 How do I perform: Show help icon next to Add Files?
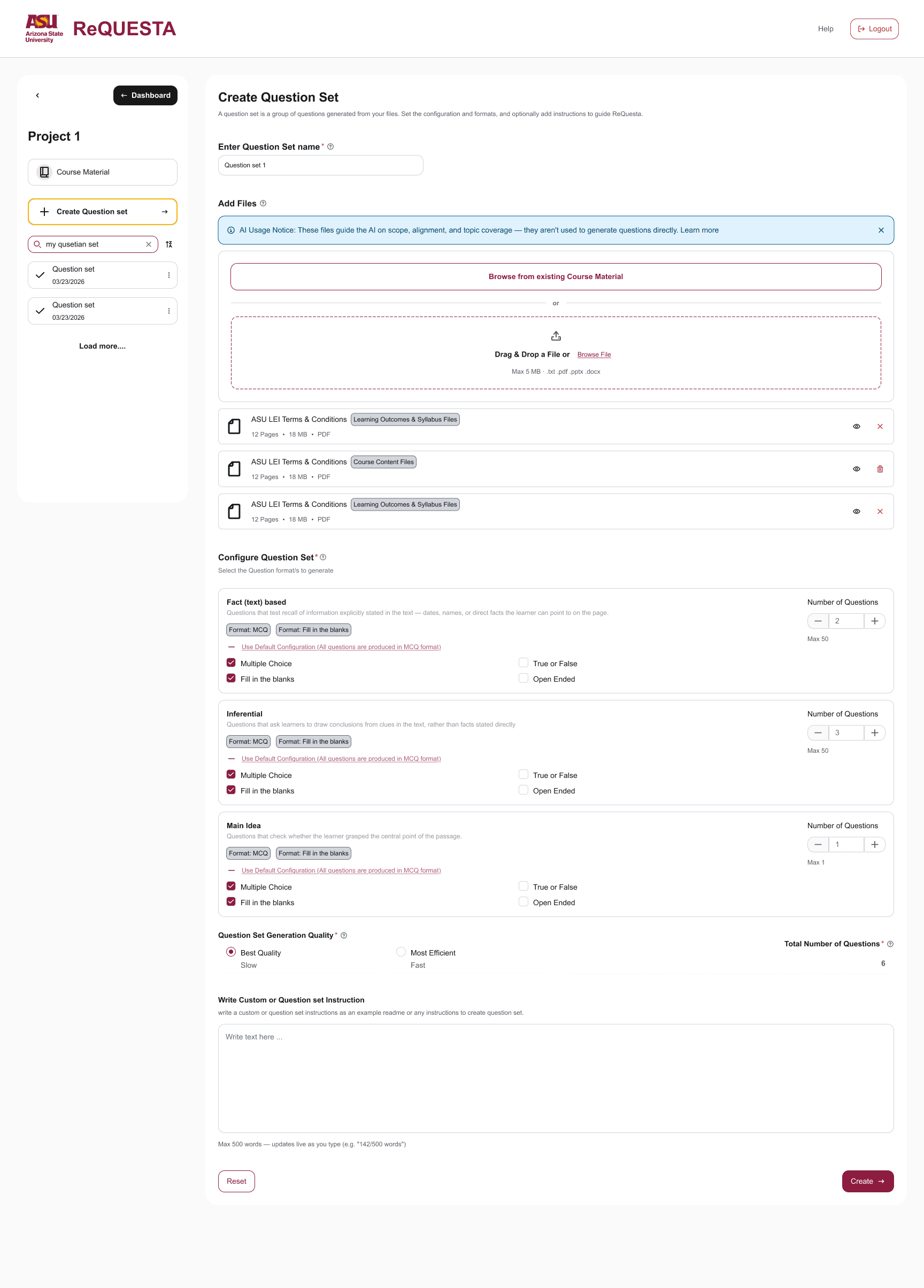[263, 203]
